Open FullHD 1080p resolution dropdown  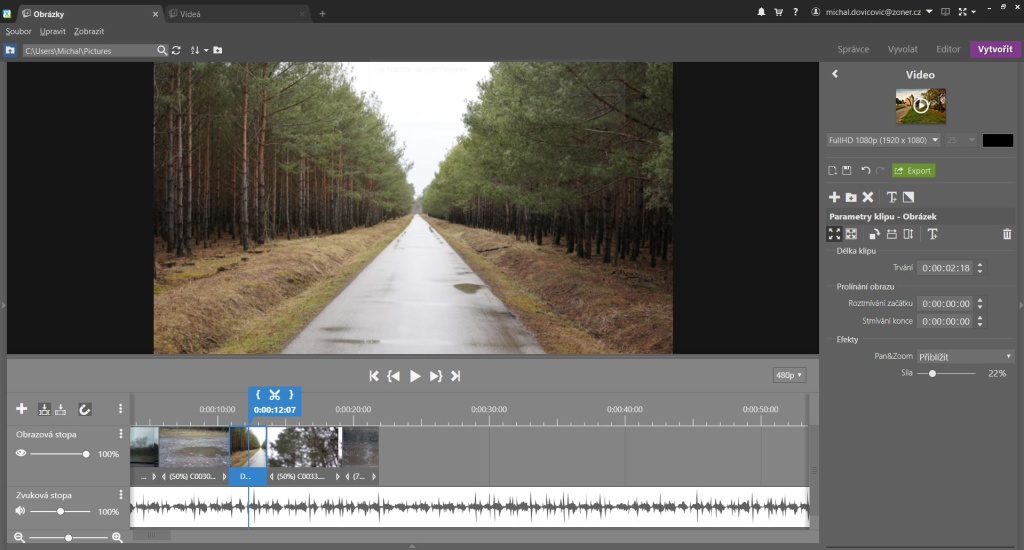[884, 140]
